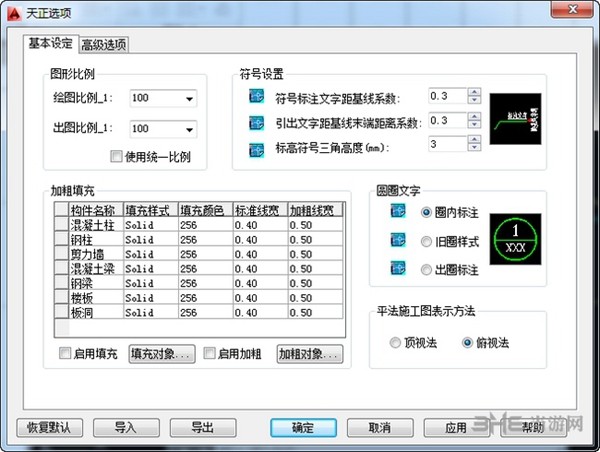Viewport: 600px width, 452px height.
Task: Click the AutoCAD logo in title bar
Action: pos(15,14)
